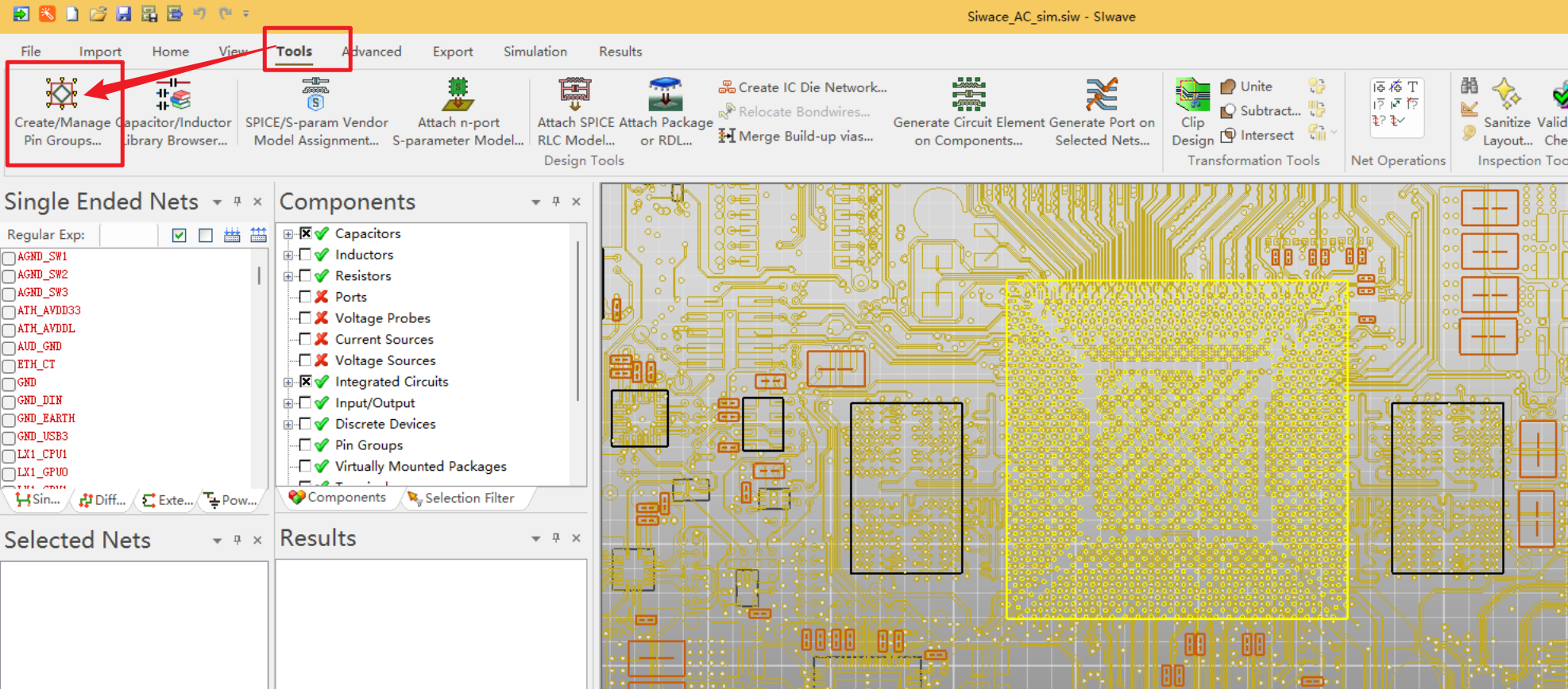Screen dimensions: 1568x689
Task: Open Generate Port on Selected Nets
Action: [1102, 113]
